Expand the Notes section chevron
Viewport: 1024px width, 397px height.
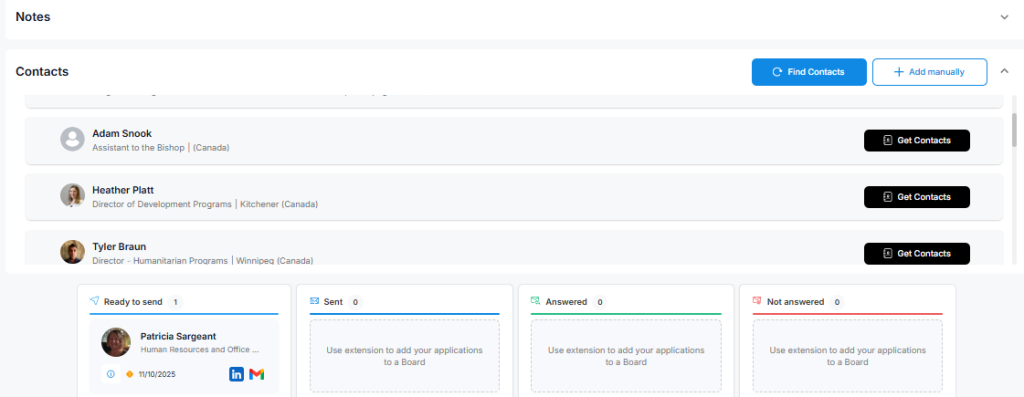[1004, 17]
